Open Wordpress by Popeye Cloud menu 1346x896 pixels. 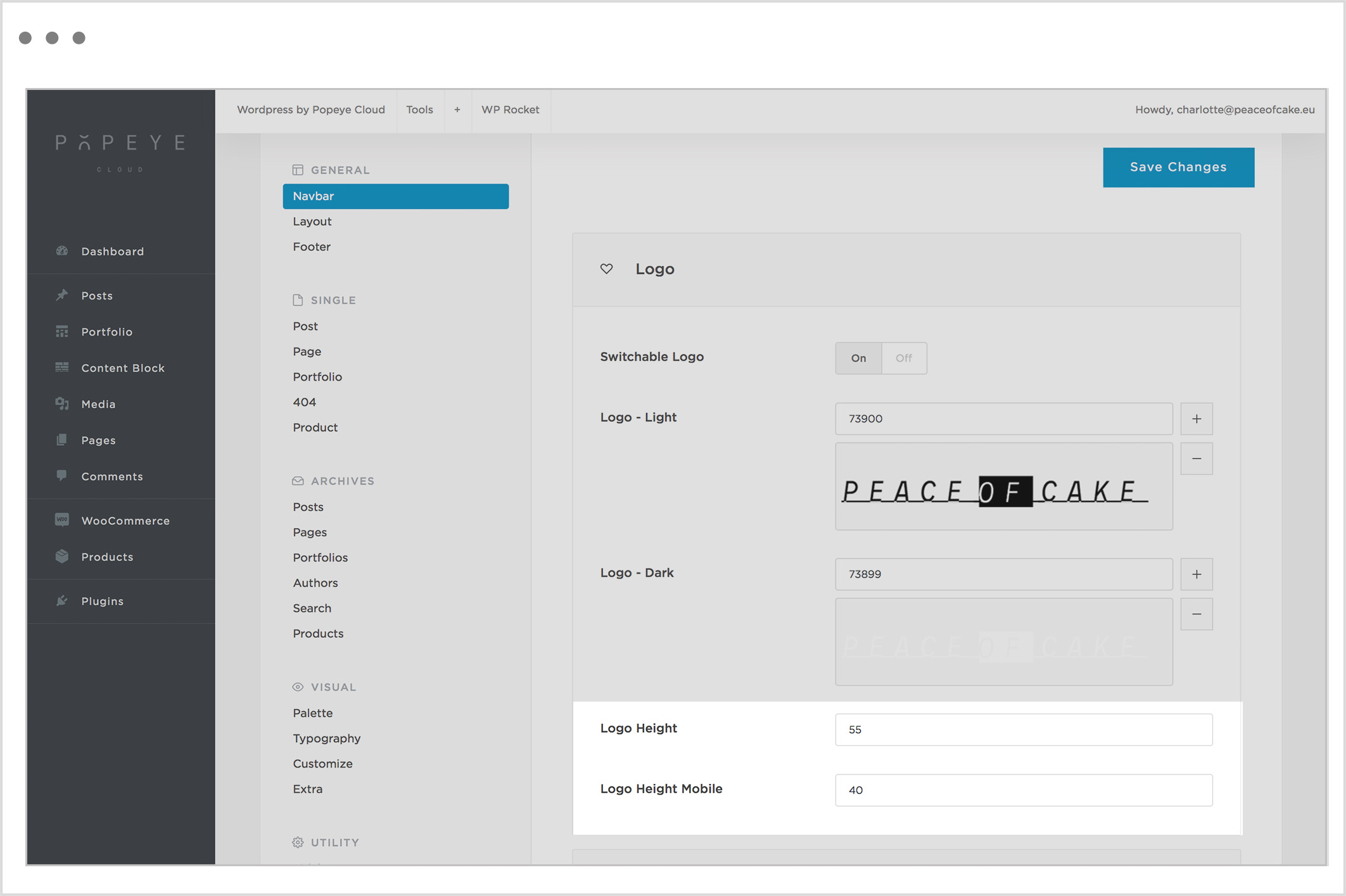311,110
